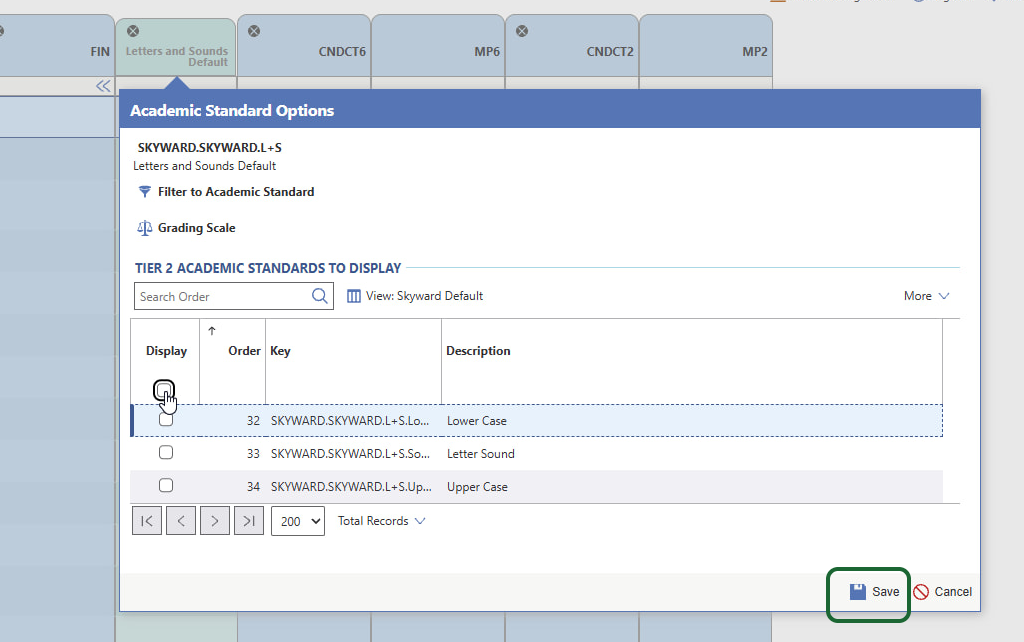This screenshot has width=1024, height=642.
Task: Toggle the select-all Display header checkbox
Action: pos(164,390)
